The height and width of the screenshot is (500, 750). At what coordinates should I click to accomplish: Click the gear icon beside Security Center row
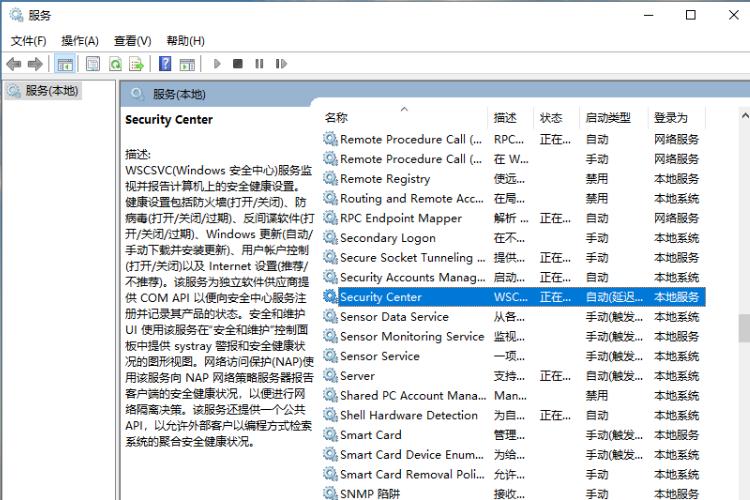pos(330,297)
